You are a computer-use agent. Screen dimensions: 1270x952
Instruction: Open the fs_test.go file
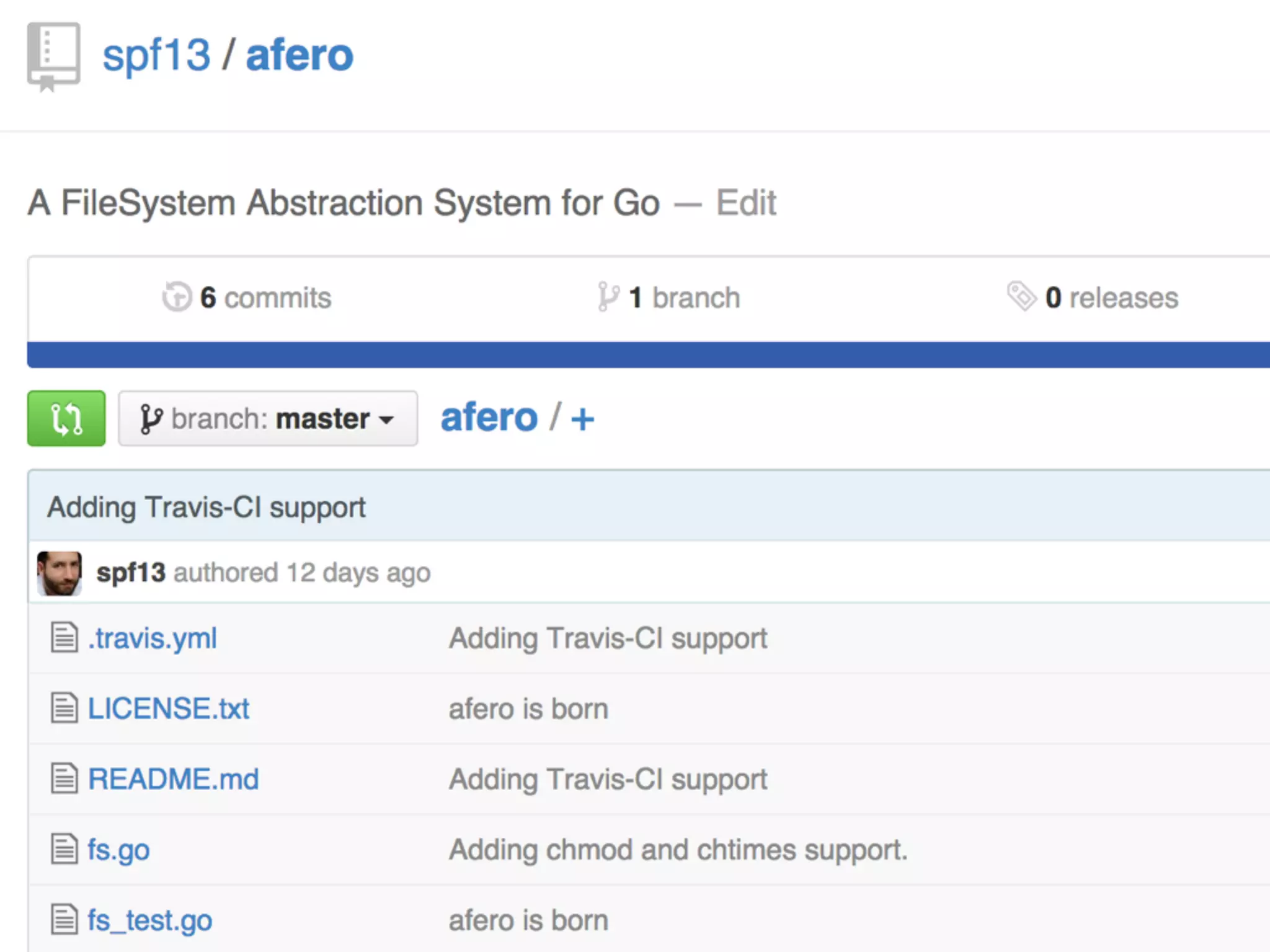[149, 920]
